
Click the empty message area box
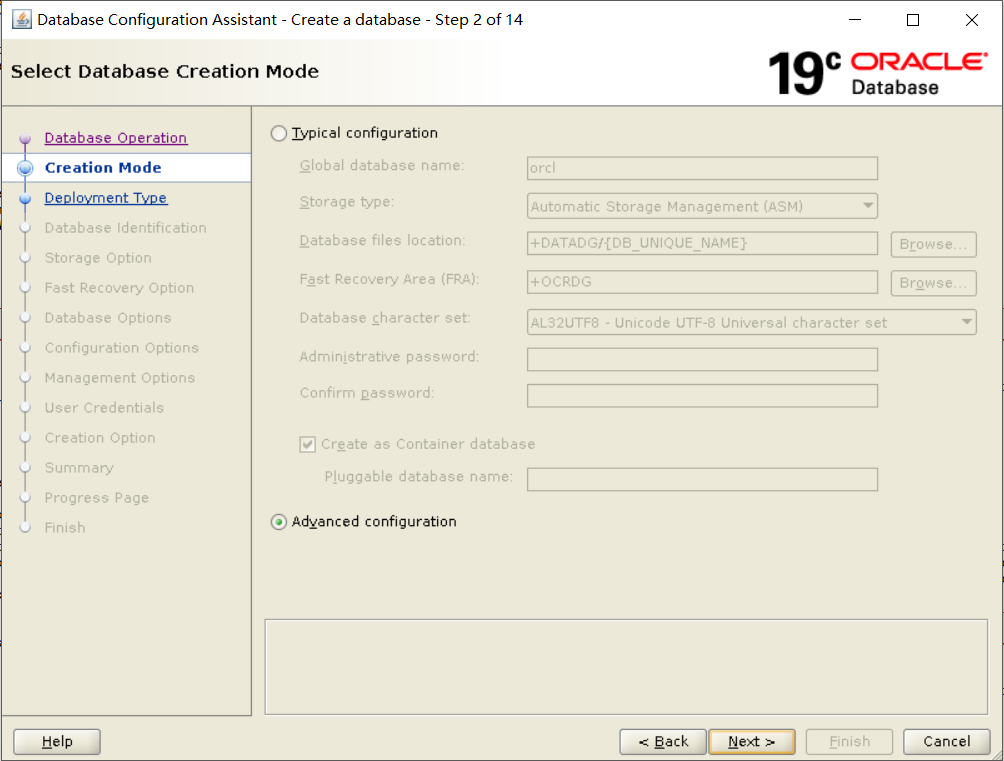click(x=626, y=667)
